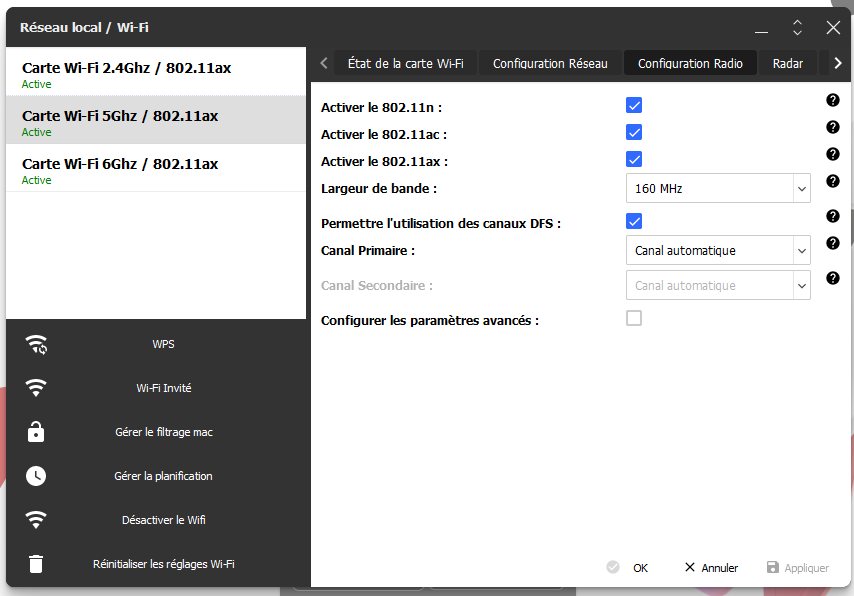Click help icon next to Canal Primaire
Viewport: 854px width, 596px height.
pyautogui.click(x=832, y=243)
